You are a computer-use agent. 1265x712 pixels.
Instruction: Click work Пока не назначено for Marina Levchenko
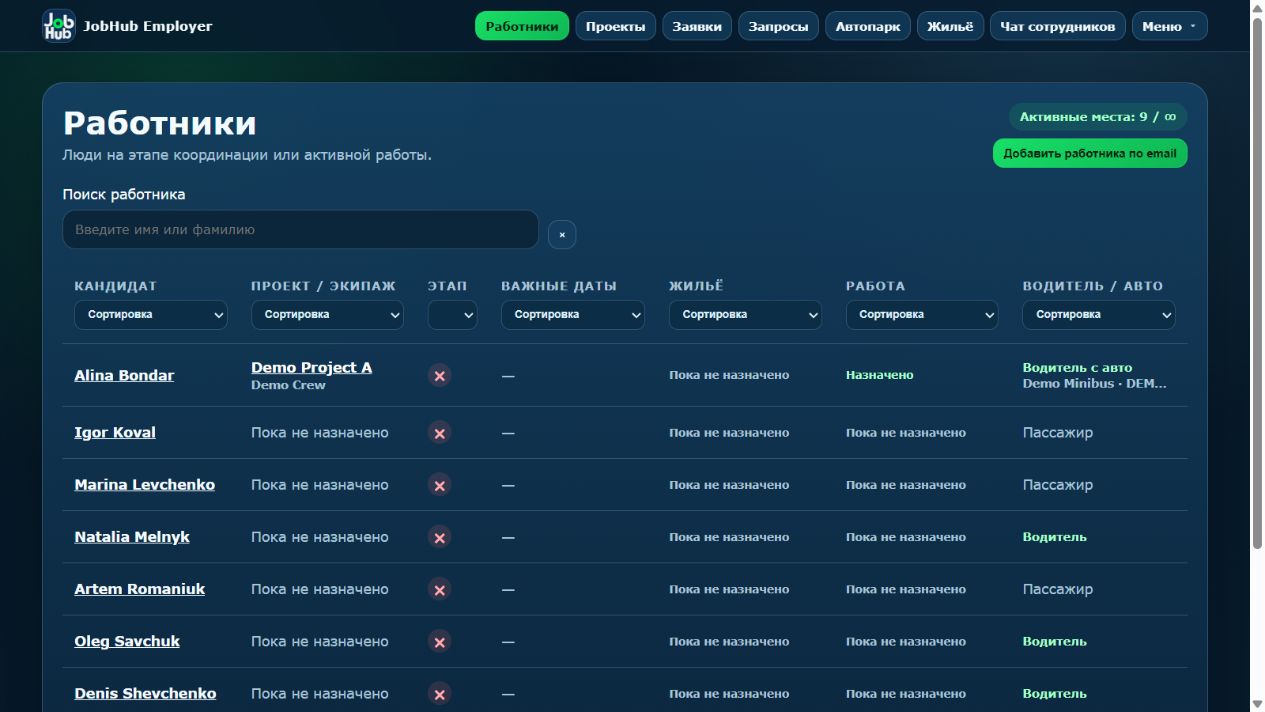(x=906, y=485)
